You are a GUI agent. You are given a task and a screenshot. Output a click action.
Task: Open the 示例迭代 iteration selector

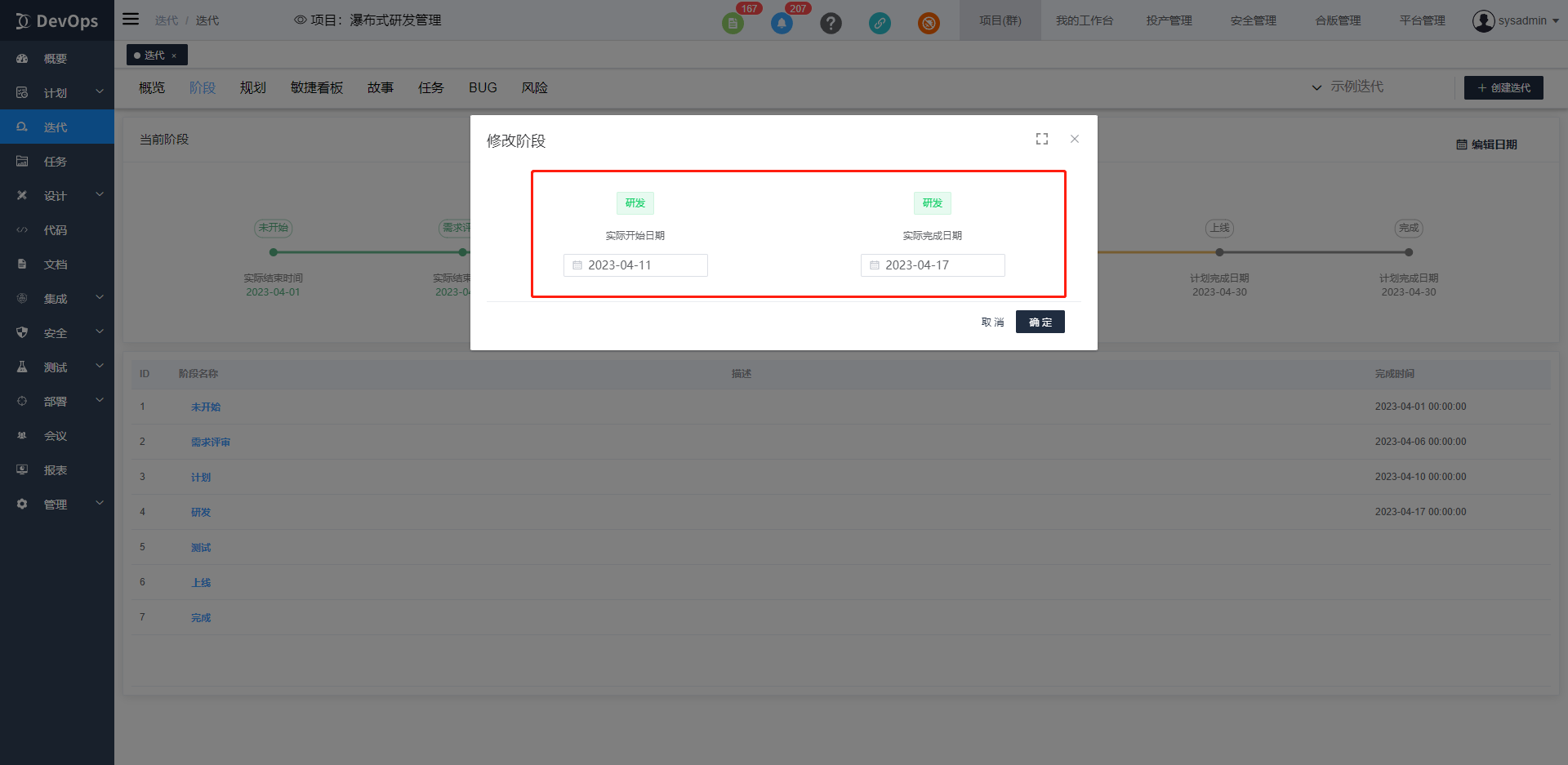pos(1347,87)
